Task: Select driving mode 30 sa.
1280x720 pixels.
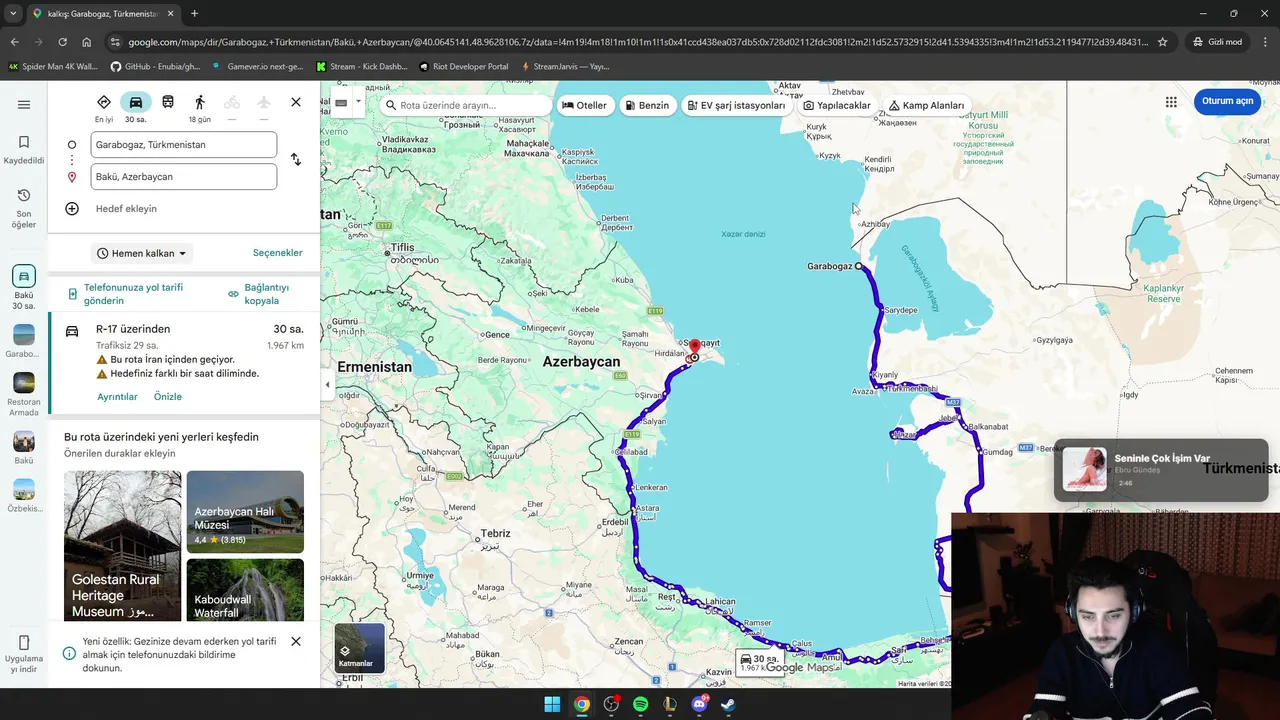Action: (x=136, y=108)
